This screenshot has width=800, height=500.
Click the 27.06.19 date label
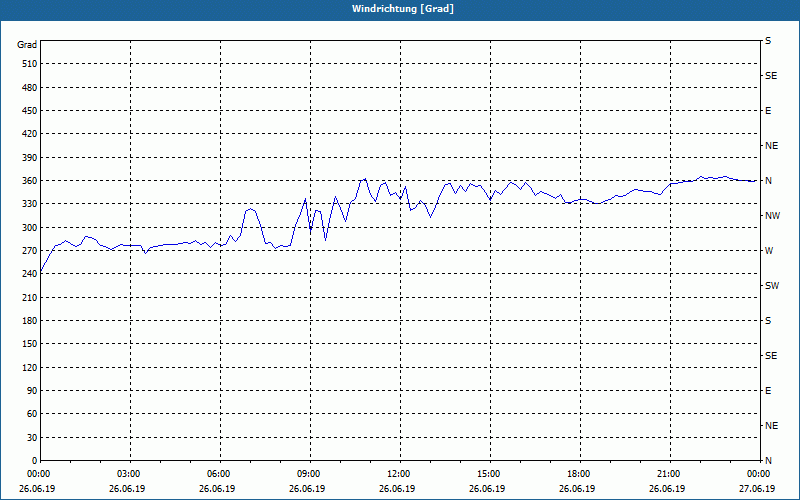(x=757, y=489)
